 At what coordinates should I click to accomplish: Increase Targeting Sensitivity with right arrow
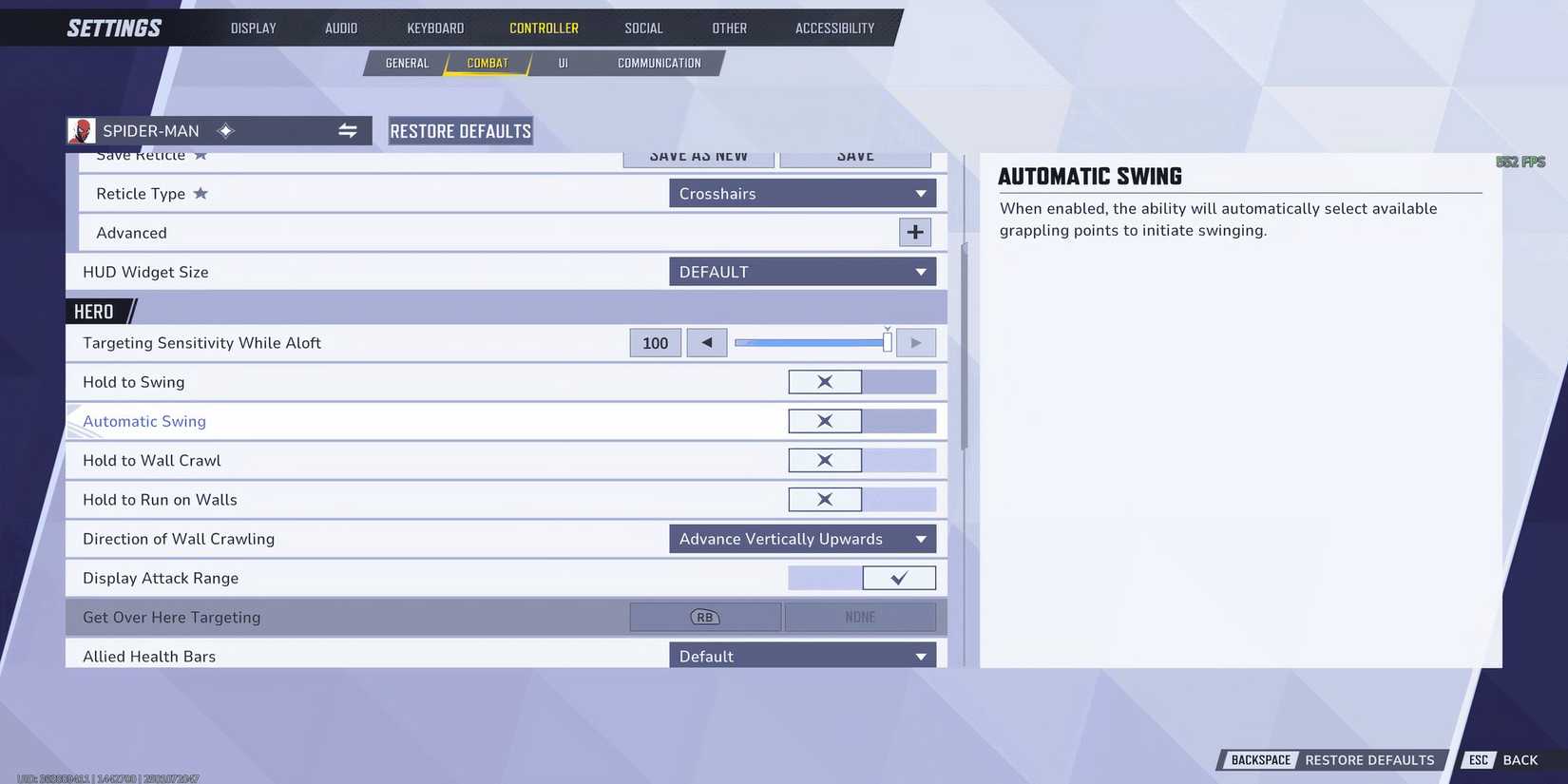coord(916,343)
